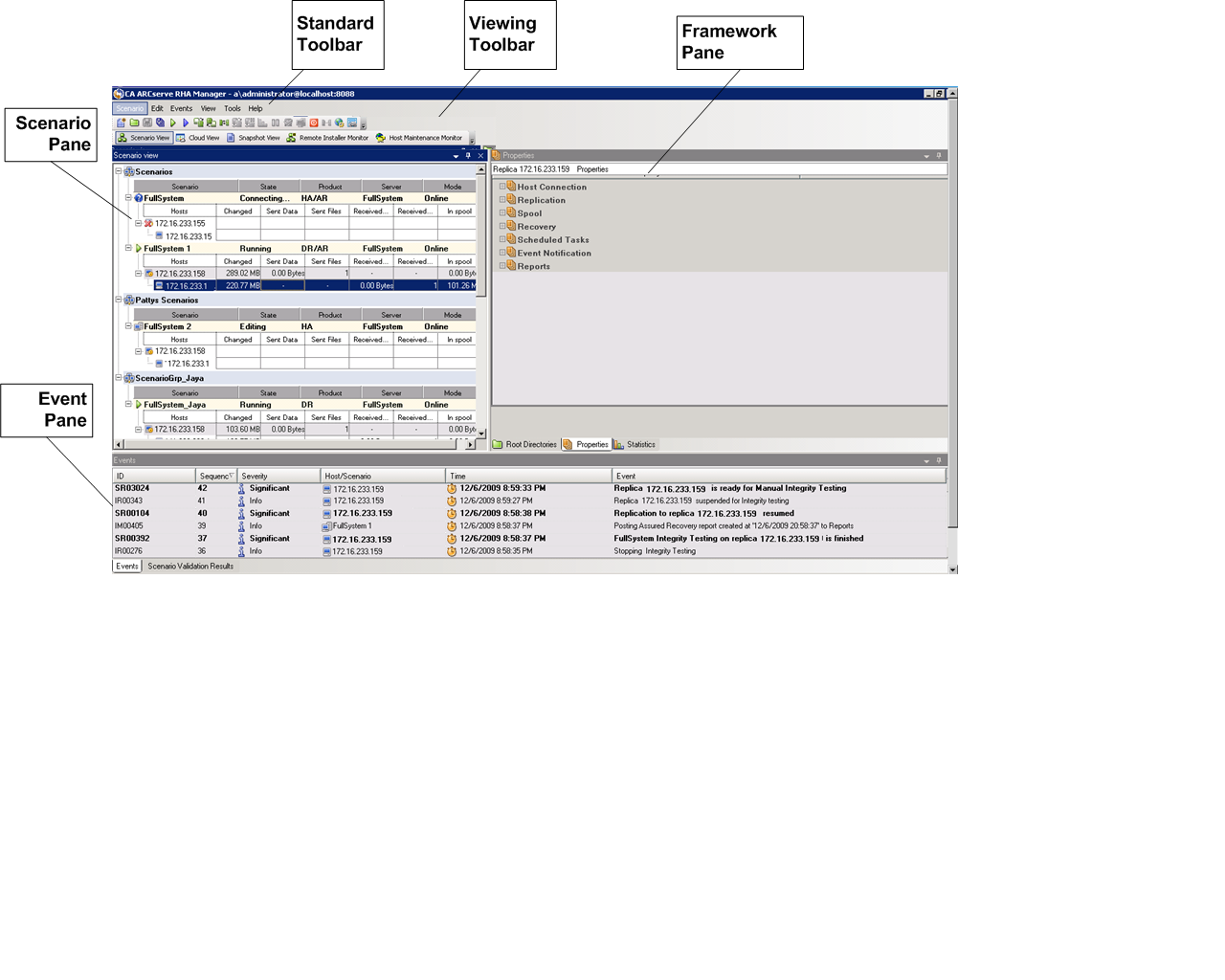1225x980 pixels.
Task: Open the Host Maintenance Monitor
Action: 419,138
